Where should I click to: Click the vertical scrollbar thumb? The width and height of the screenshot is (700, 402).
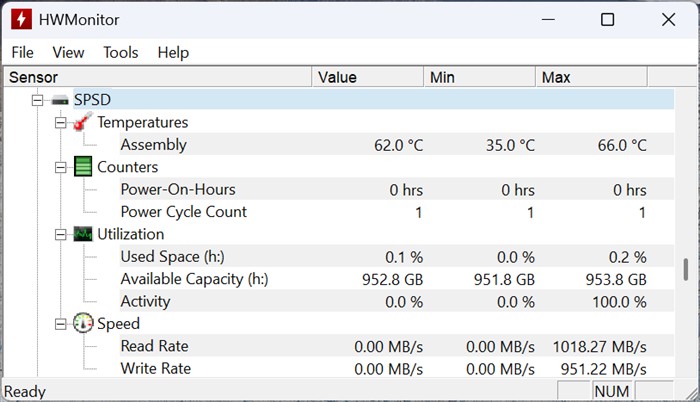[685, 270]
